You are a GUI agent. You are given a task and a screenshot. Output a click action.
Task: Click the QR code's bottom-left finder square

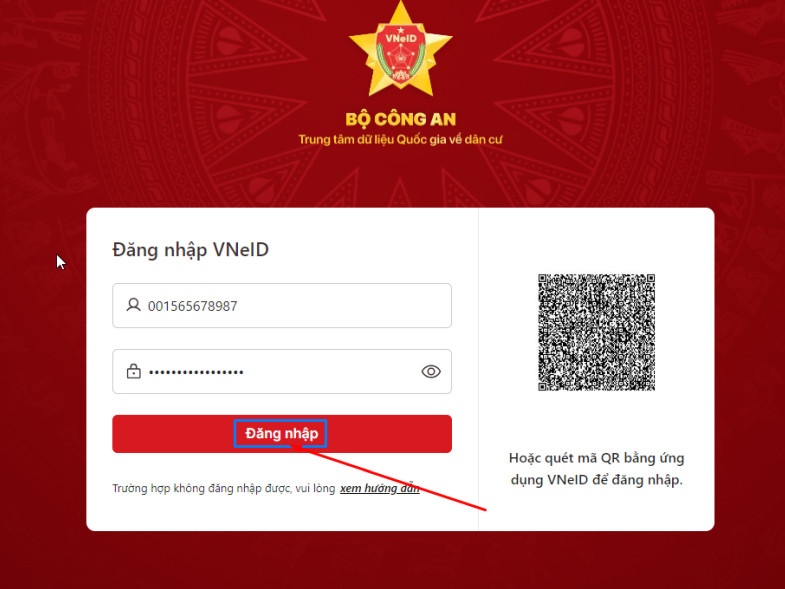click(544, 386)
